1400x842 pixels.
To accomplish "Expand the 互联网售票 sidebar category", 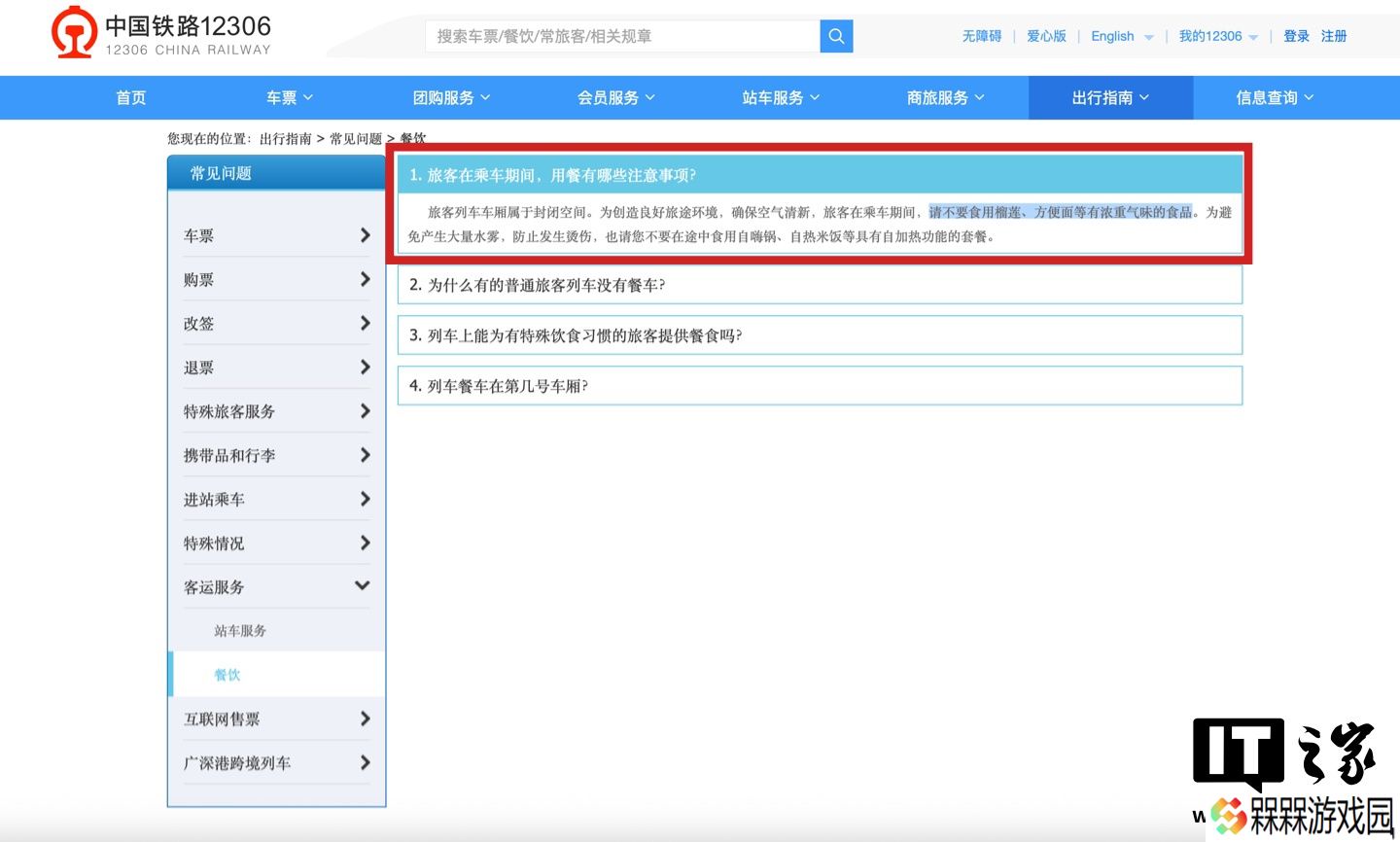I will 277,719.
